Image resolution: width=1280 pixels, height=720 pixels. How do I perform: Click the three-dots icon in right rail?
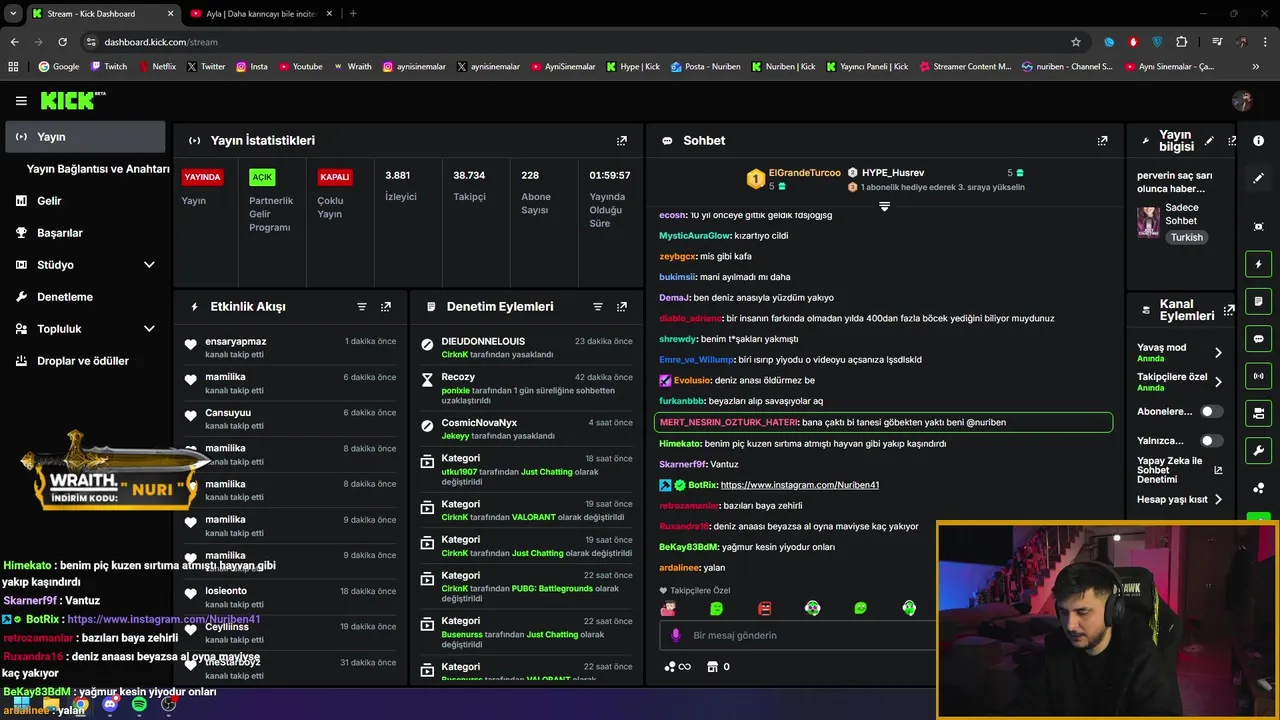[x=1258, y=488]
